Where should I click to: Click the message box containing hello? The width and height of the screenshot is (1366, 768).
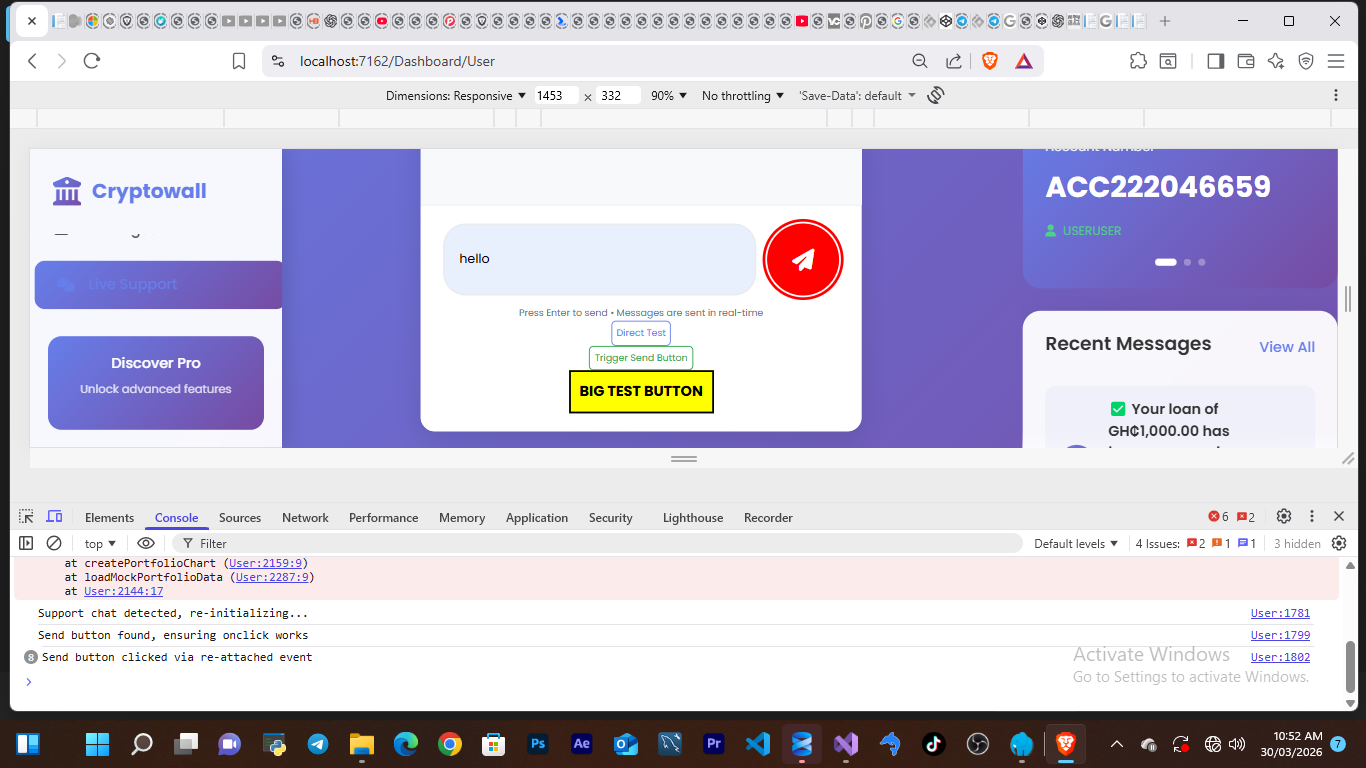coord(600,259)
